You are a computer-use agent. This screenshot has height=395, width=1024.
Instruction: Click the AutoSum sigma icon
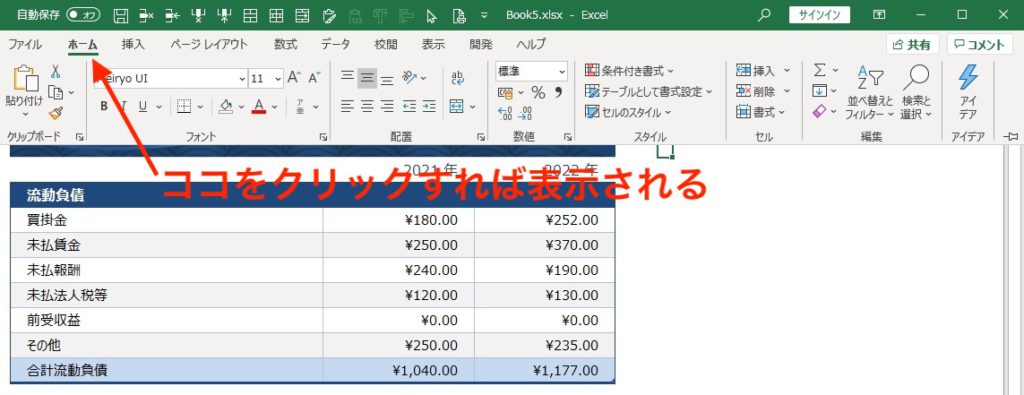pos(820,70)
